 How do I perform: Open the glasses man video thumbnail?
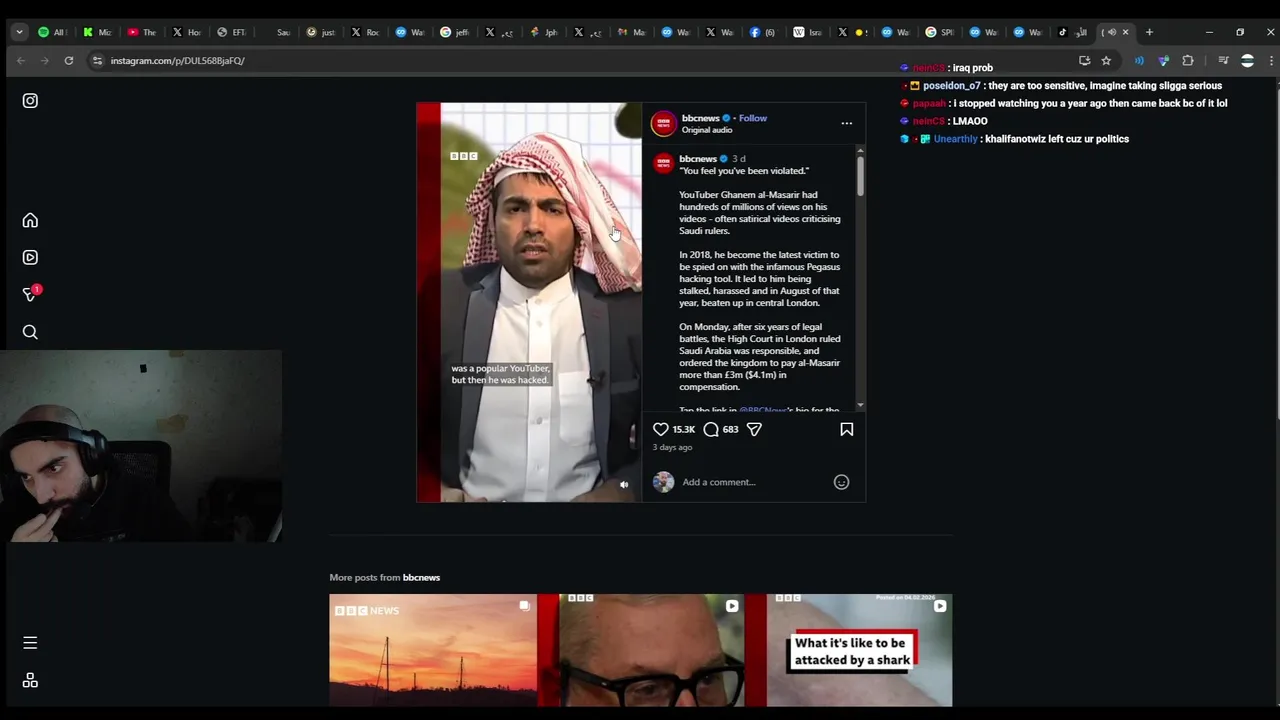pyautogui.click(x=641, y=650)
